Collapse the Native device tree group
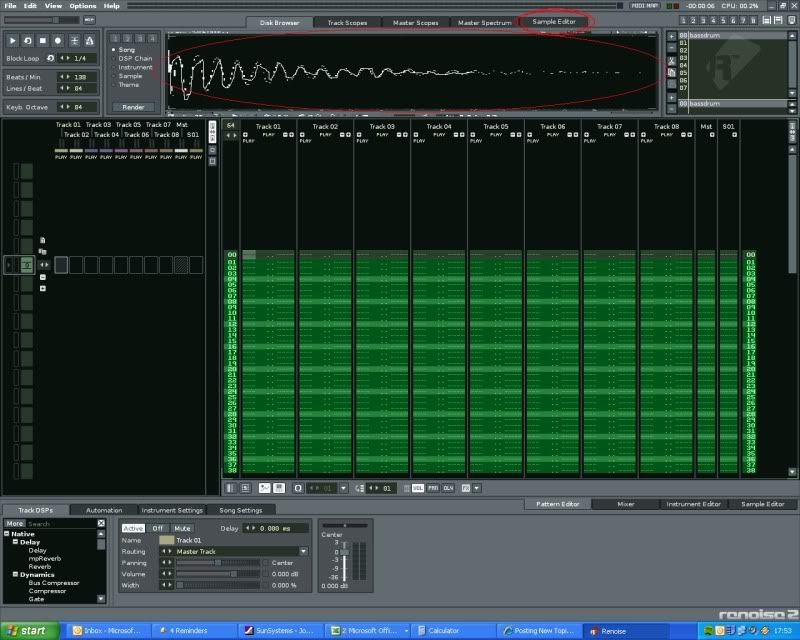800x640 pixels. tap(7, 533)
